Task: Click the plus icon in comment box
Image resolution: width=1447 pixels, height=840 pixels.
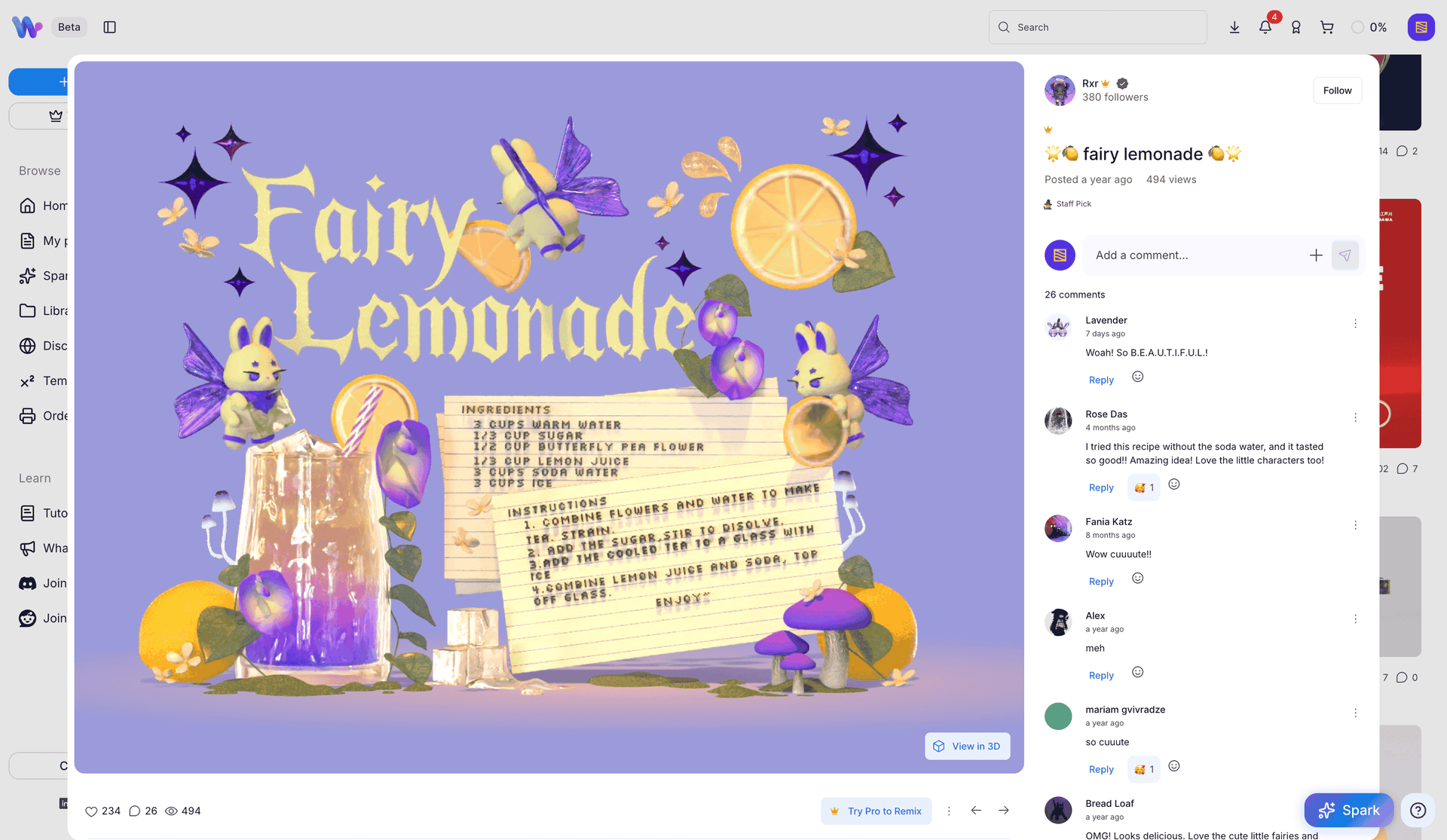Action: point(1316,255)
